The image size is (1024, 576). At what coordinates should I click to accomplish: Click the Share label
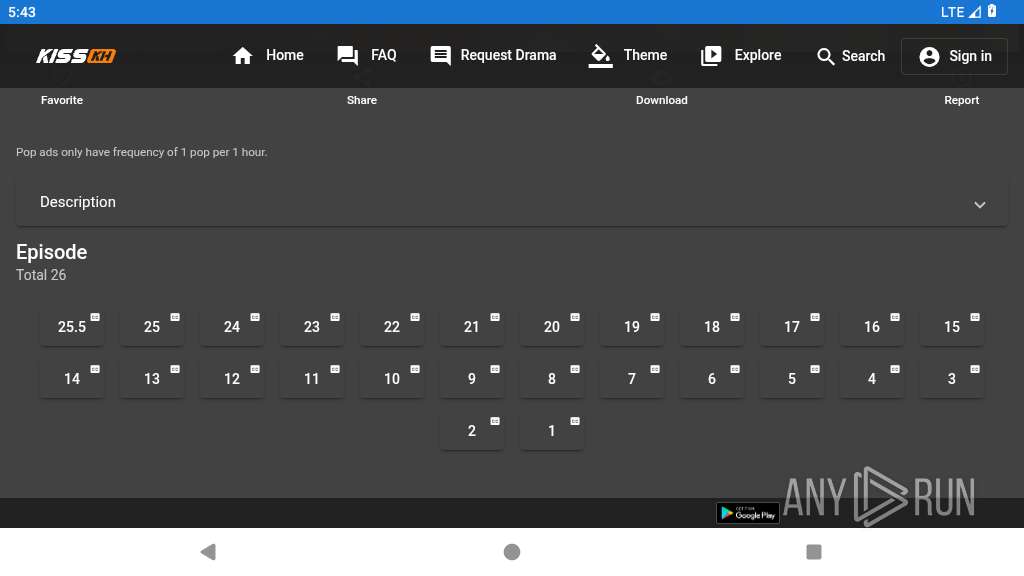tap(362, 100)
